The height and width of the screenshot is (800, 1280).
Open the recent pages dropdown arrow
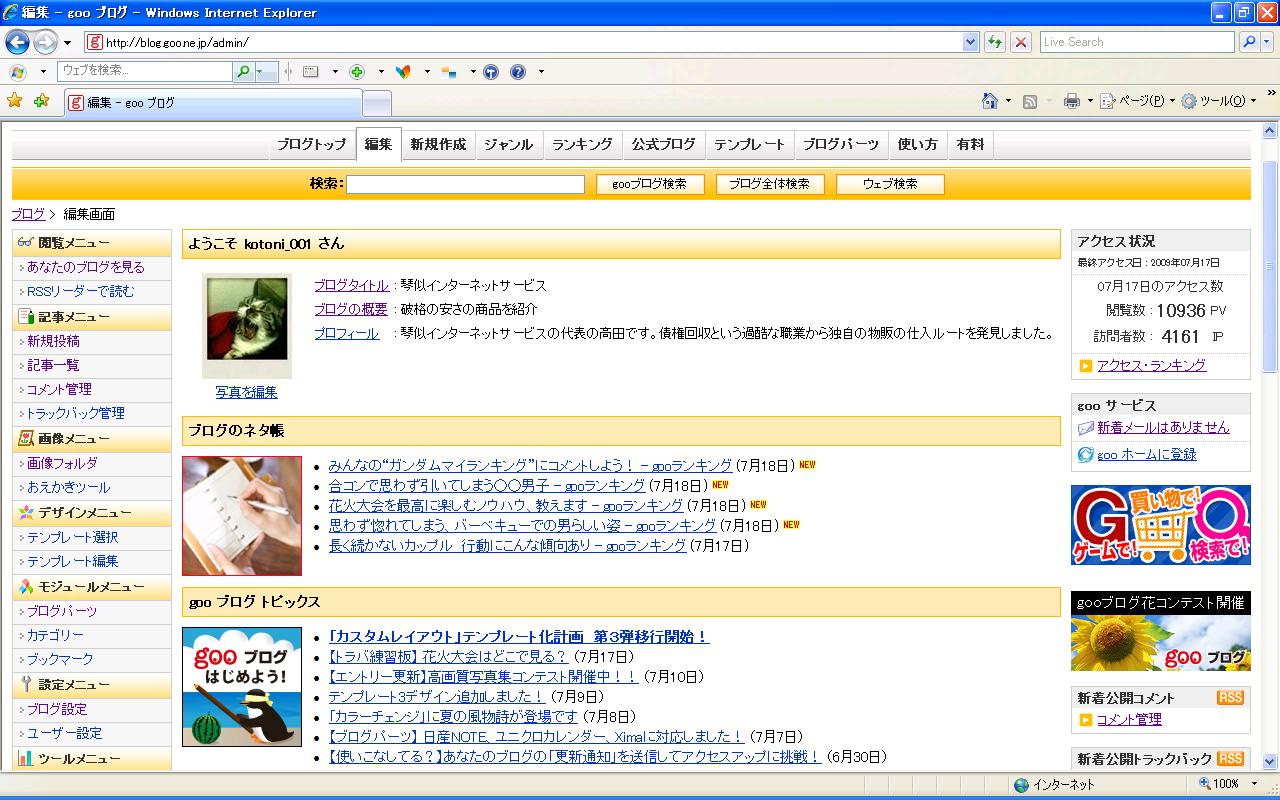tap(68, 43)
